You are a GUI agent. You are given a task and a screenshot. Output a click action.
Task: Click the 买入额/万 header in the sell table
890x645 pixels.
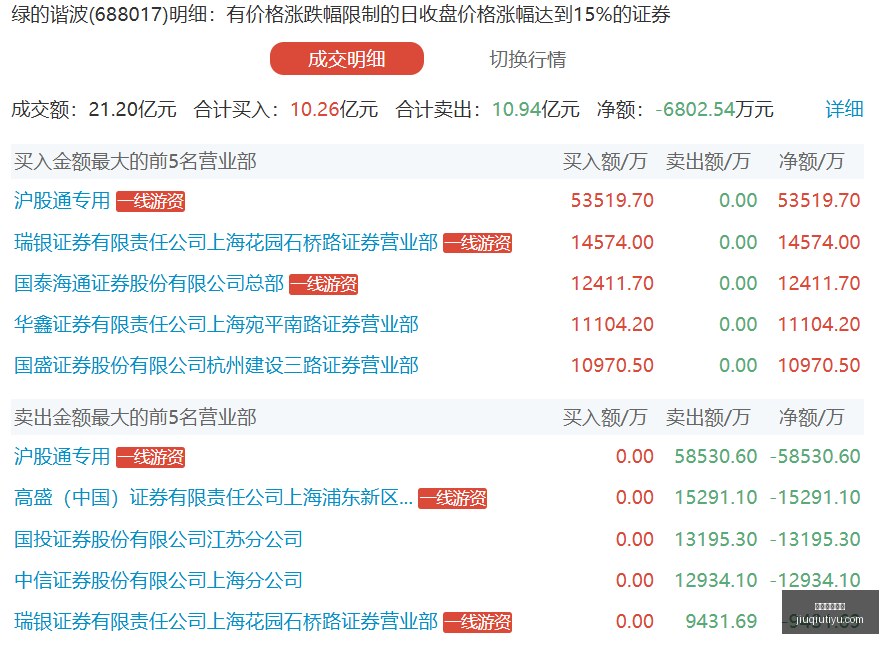click(604, 418)
